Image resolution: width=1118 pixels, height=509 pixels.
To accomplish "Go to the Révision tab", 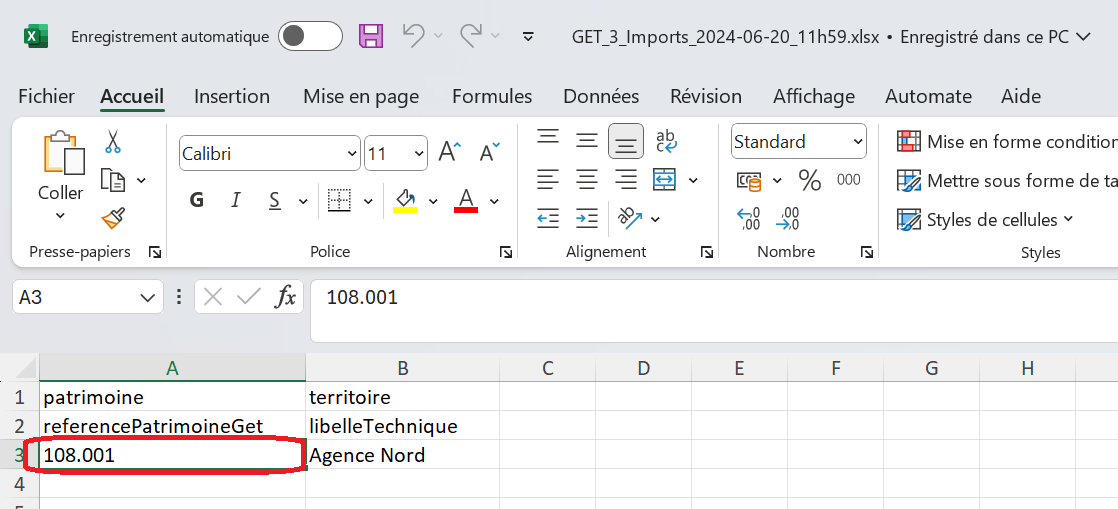I will point(706,96).
